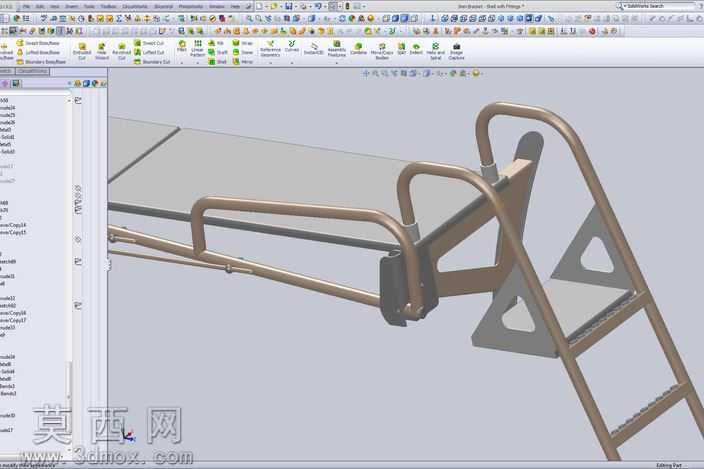Click the Revolved Cut tool
Viewport: 704px width, 469px height.
[121, 52]
